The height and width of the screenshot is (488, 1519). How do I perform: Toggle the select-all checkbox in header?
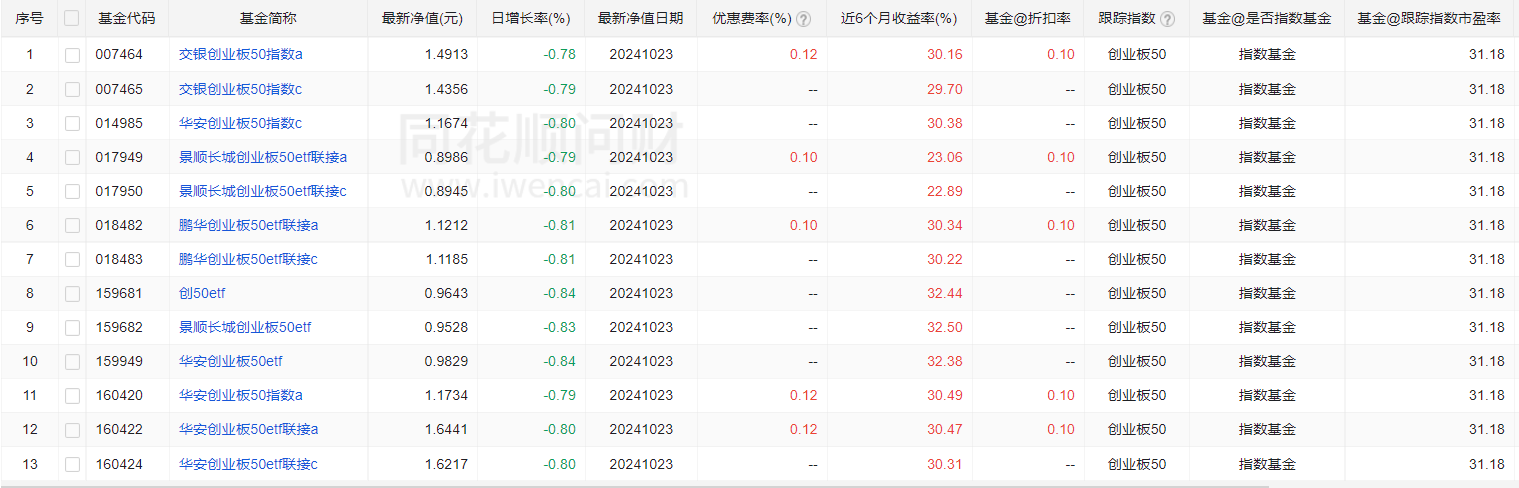[x=72, y=18]
